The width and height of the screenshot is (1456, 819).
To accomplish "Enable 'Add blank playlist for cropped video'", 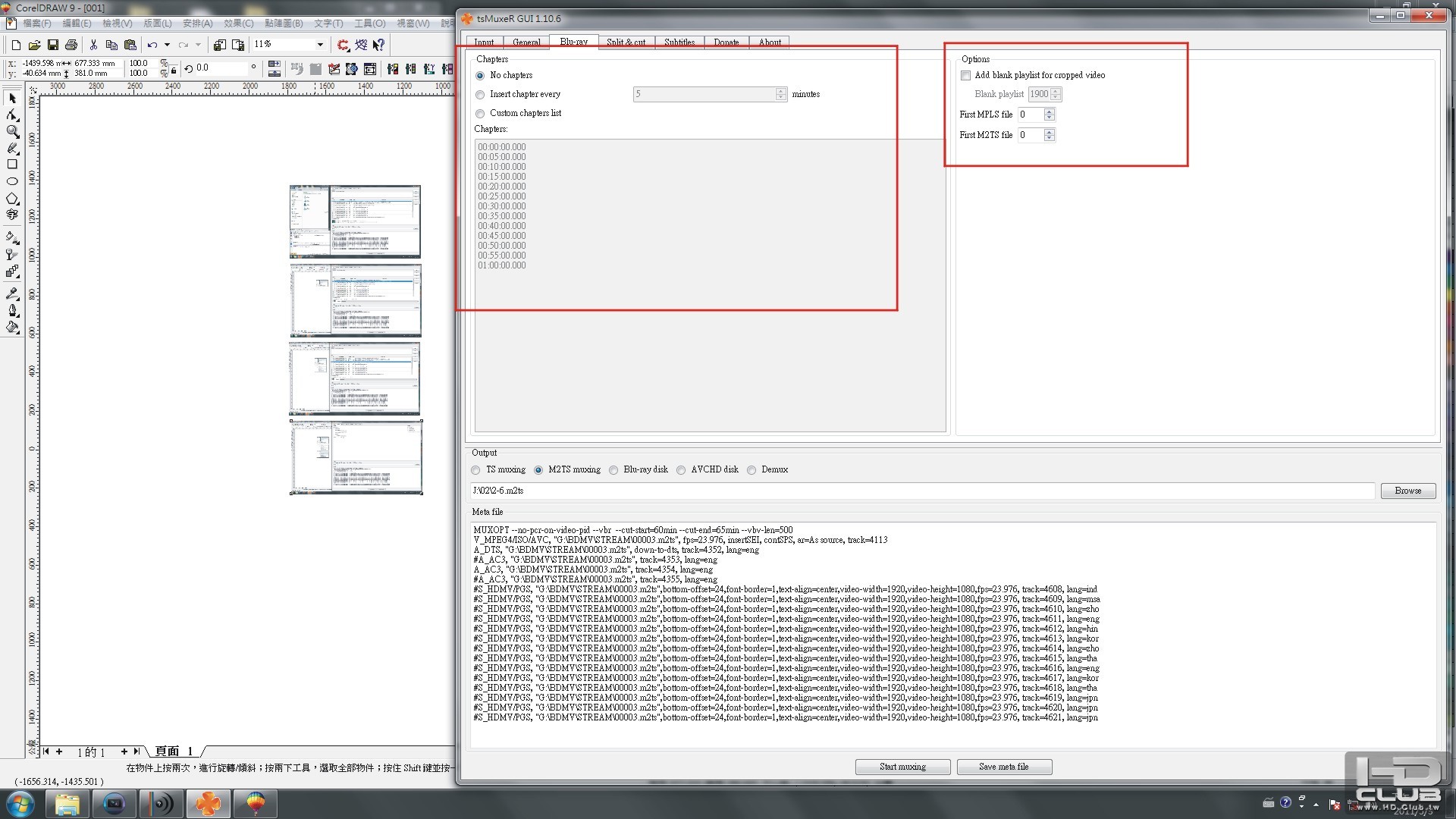I will [x=965, y=75].
